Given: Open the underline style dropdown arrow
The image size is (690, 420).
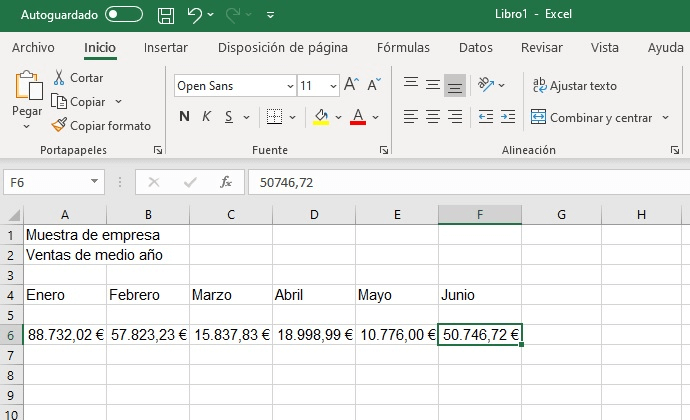Looking at the screenshot, I should (246, 118).
